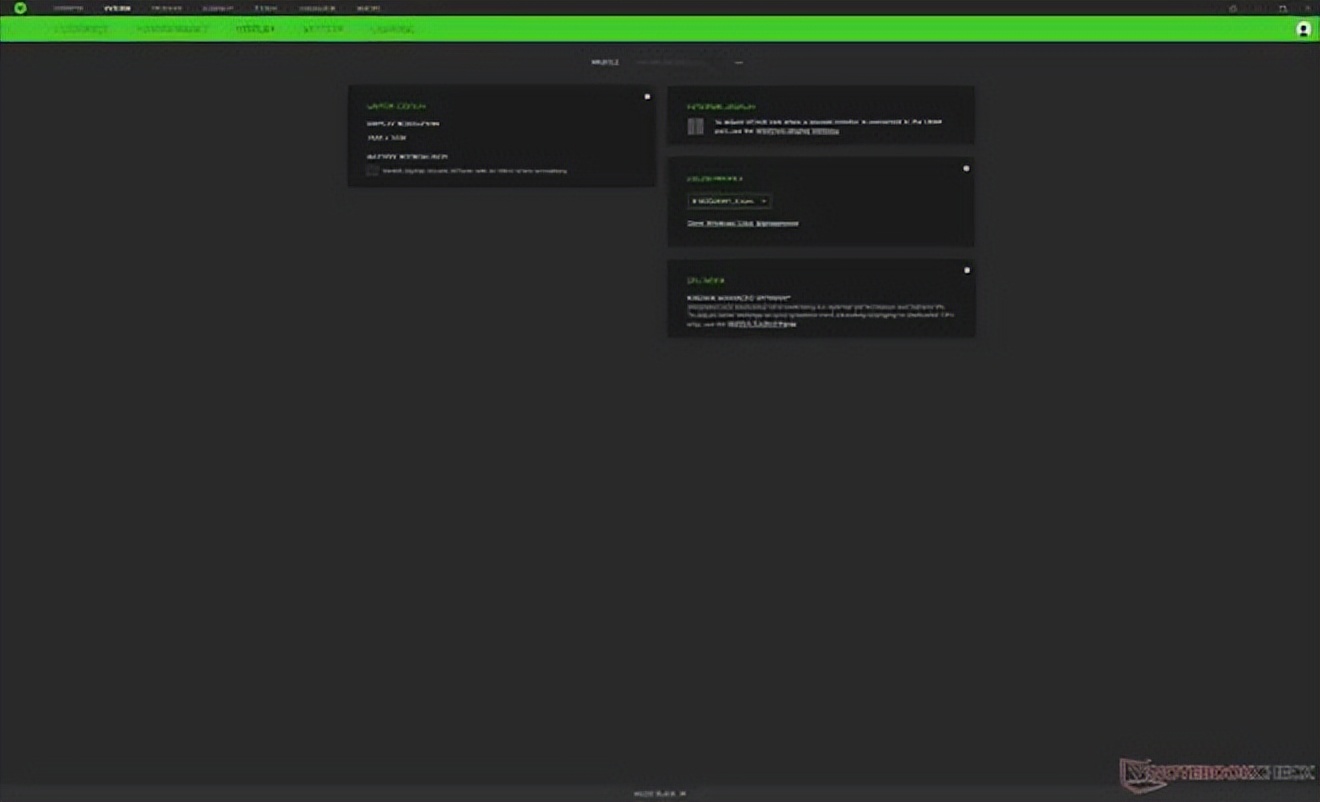Click the monitor icon in the External Display card
Viewport: 1320px width, 802px height.
(x=695, y=126)
